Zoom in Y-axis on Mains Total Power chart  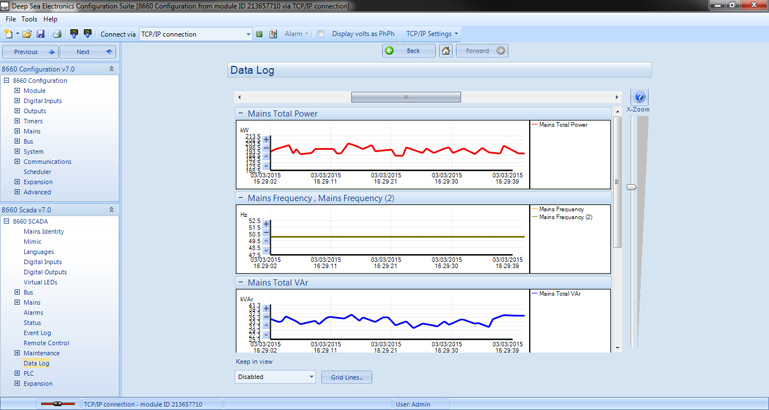(x=266, y=140)
